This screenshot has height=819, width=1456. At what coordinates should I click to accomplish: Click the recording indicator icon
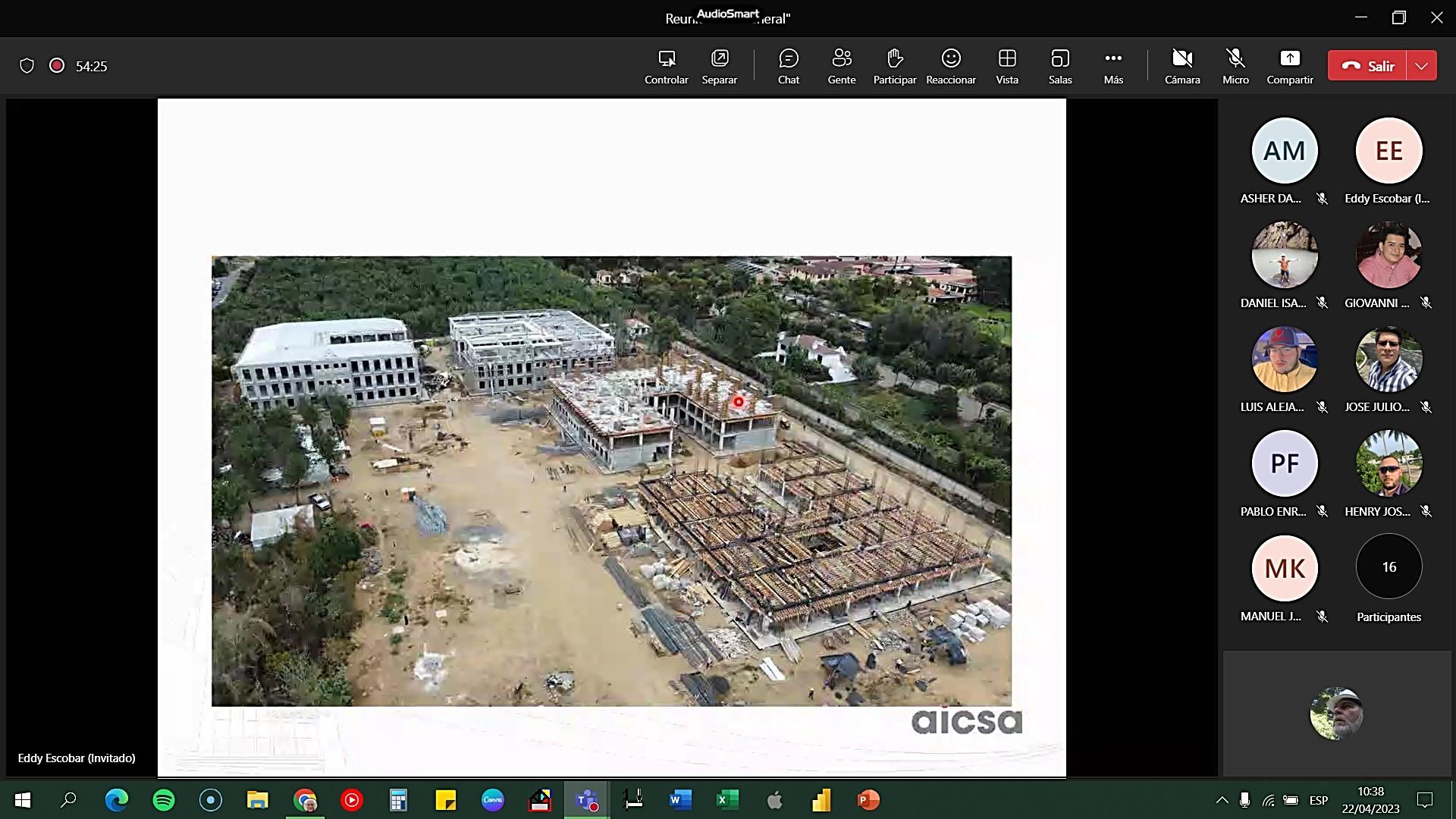tap(56, 66)
